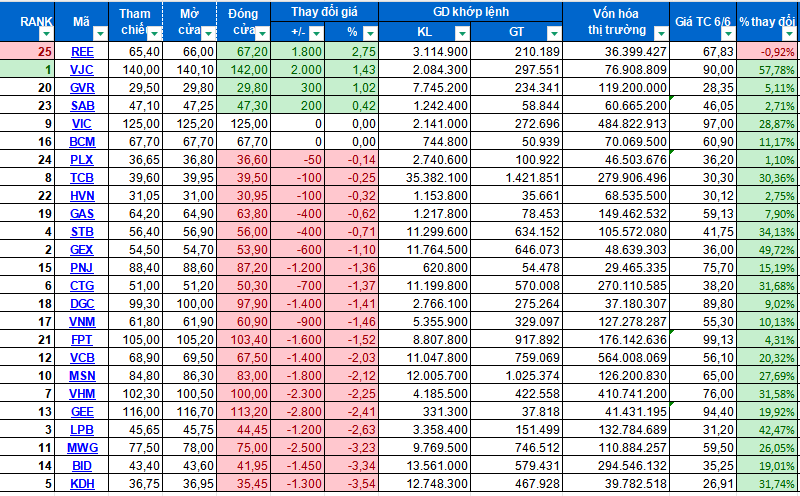Select REE closing price 67,20 cell

pos(244,52)
